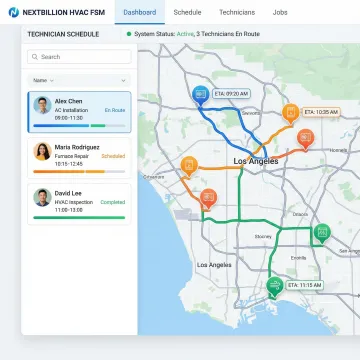Click the NEXTBILLION HVAC FSM title

pyautogui.click(x=64, y=13)
